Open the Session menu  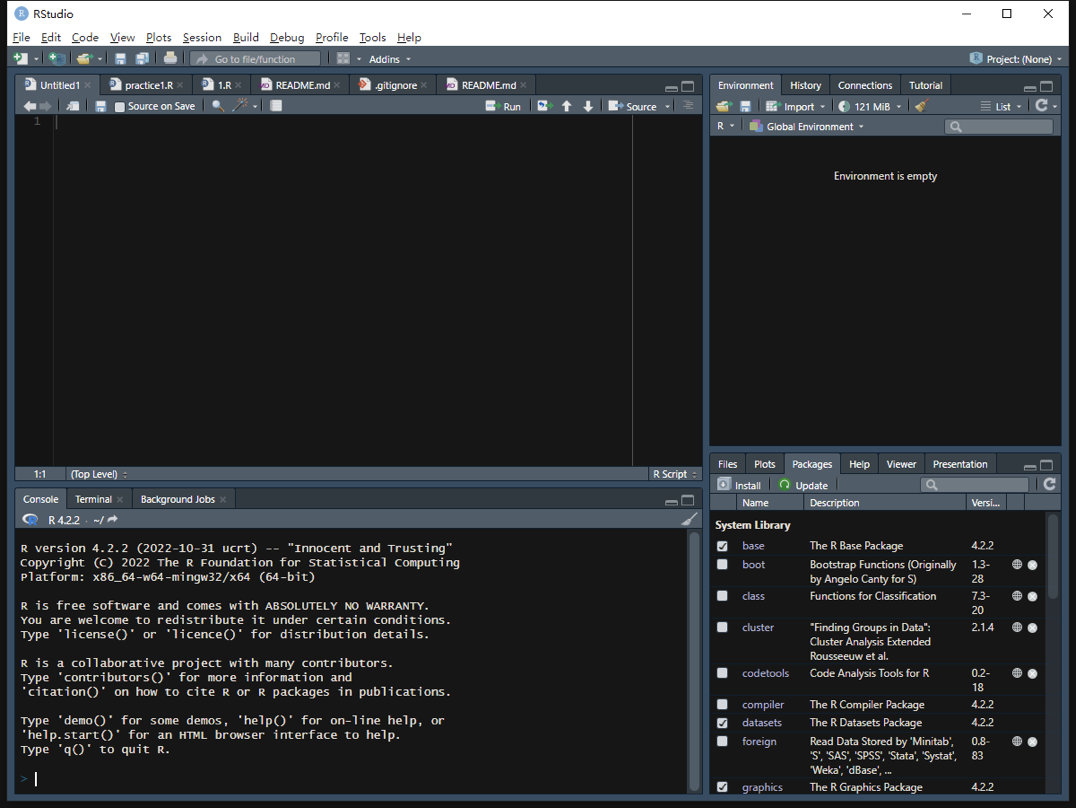[201, 37]
